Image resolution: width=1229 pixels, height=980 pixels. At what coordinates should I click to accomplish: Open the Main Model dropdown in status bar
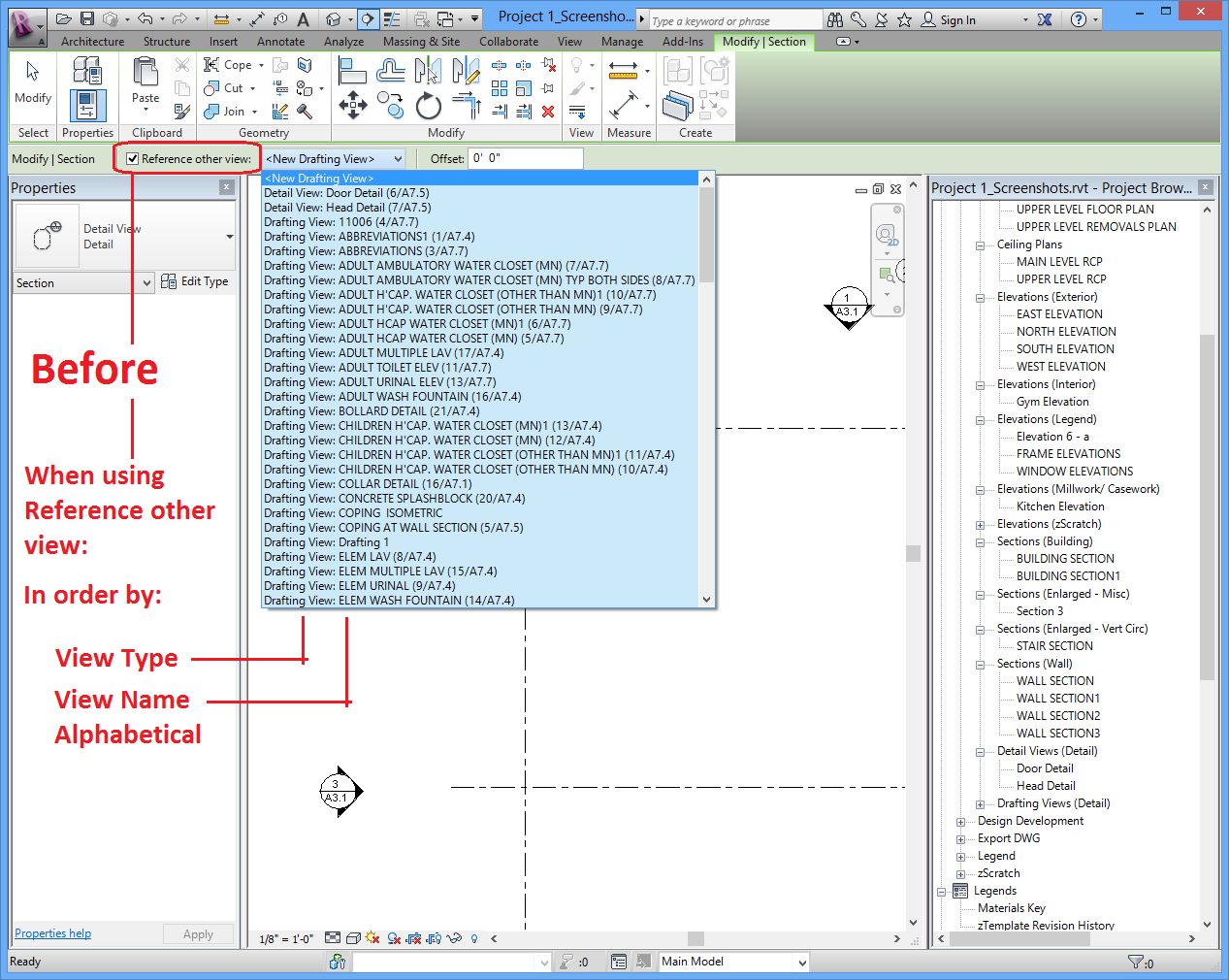pyautogui.click(x=802, y=963)
